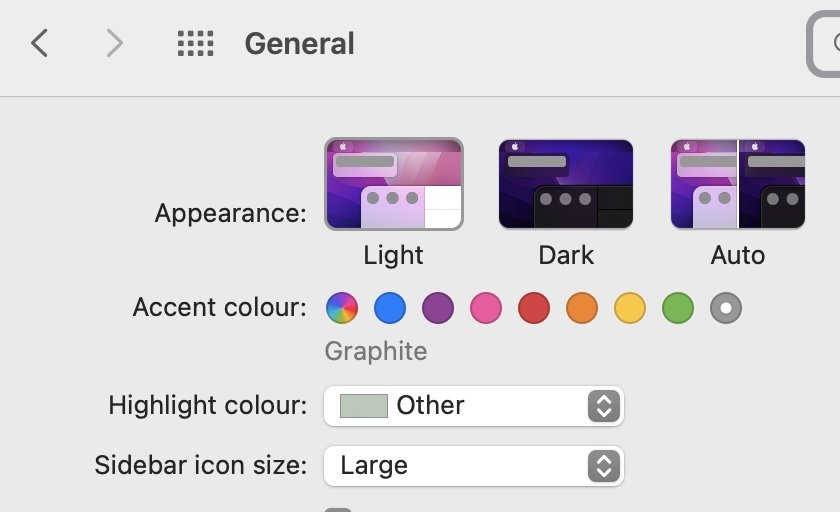Click the forward navigation chevron
The image size is (840, 512).
point(115,43)
